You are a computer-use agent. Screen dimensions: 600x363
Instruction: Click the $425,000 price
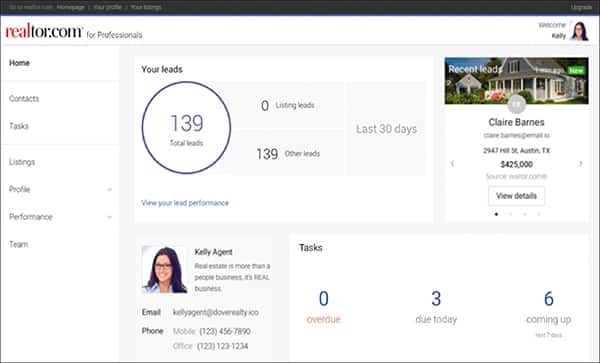coord(517,164)
